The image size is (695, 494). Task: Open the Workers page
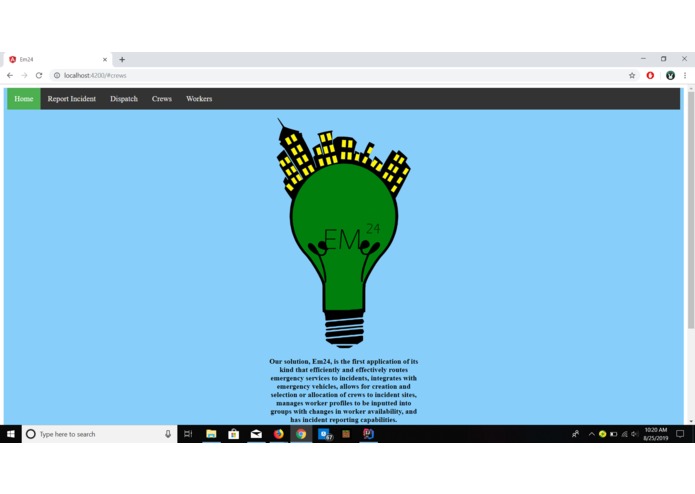click(x=199, y=99)
